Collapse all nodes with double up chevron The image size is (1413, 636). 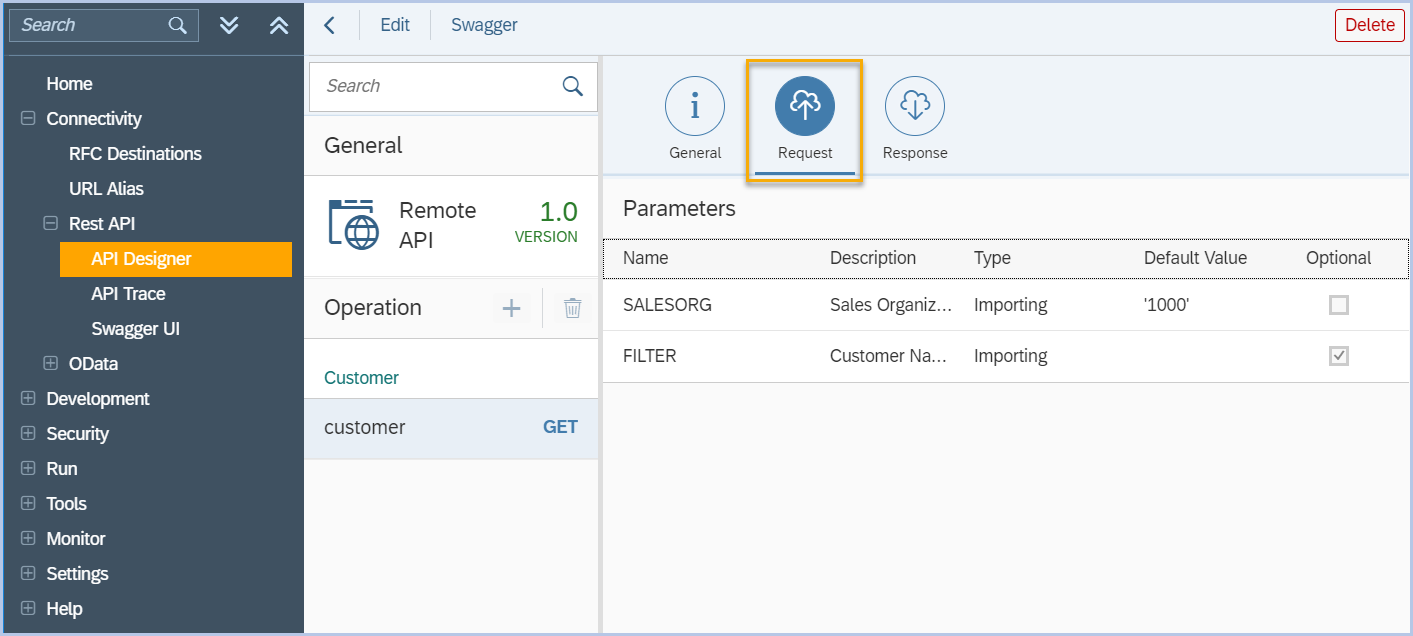[x=279, y=25]
